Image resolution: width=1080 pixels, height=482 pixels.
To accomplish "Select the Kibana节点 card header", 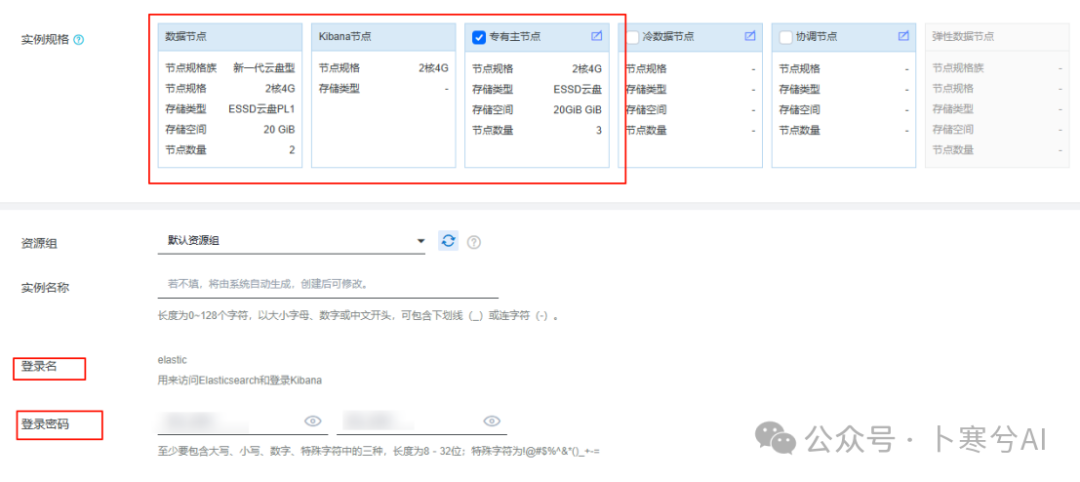I will [x=384, y=36].
